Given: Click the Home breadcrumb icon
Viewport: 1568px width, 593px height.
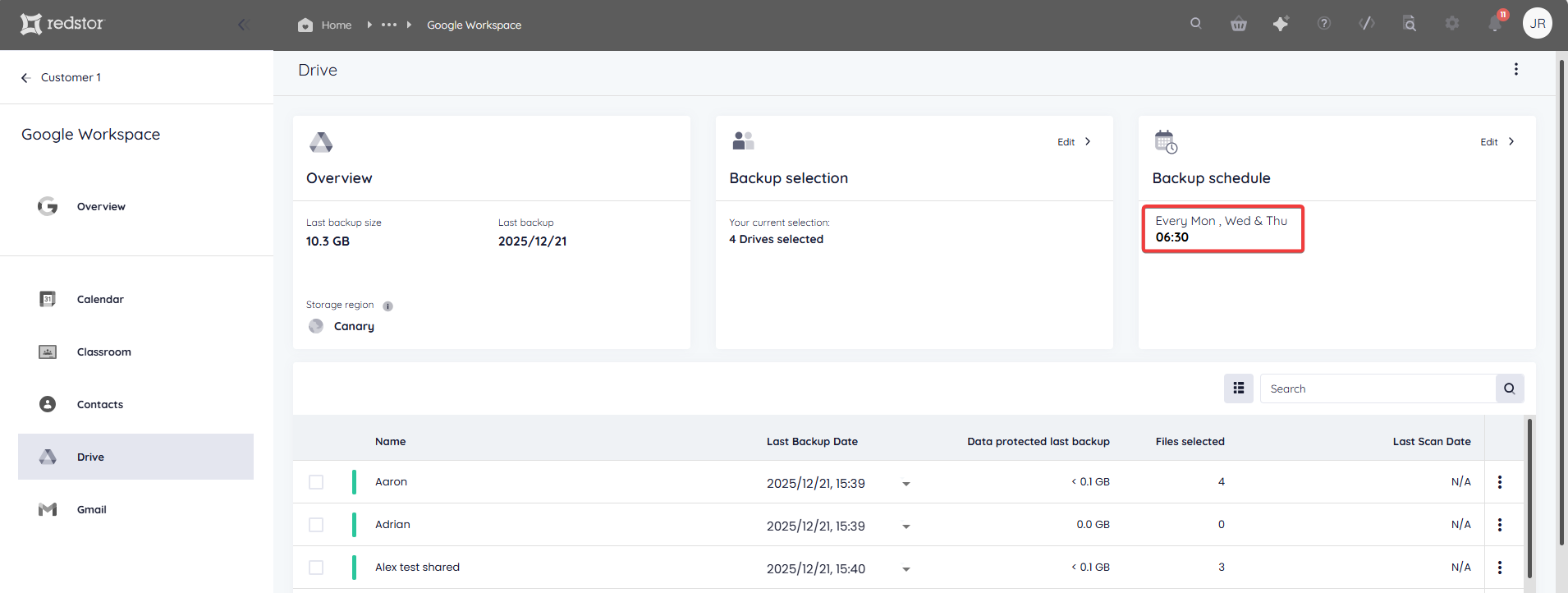Looking at the screenshot, I should pos(305,25).
